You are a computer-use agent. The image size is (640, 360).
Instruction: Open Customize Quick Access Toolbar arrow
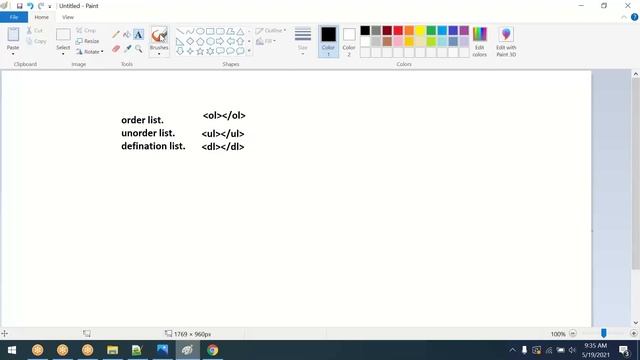50,6
